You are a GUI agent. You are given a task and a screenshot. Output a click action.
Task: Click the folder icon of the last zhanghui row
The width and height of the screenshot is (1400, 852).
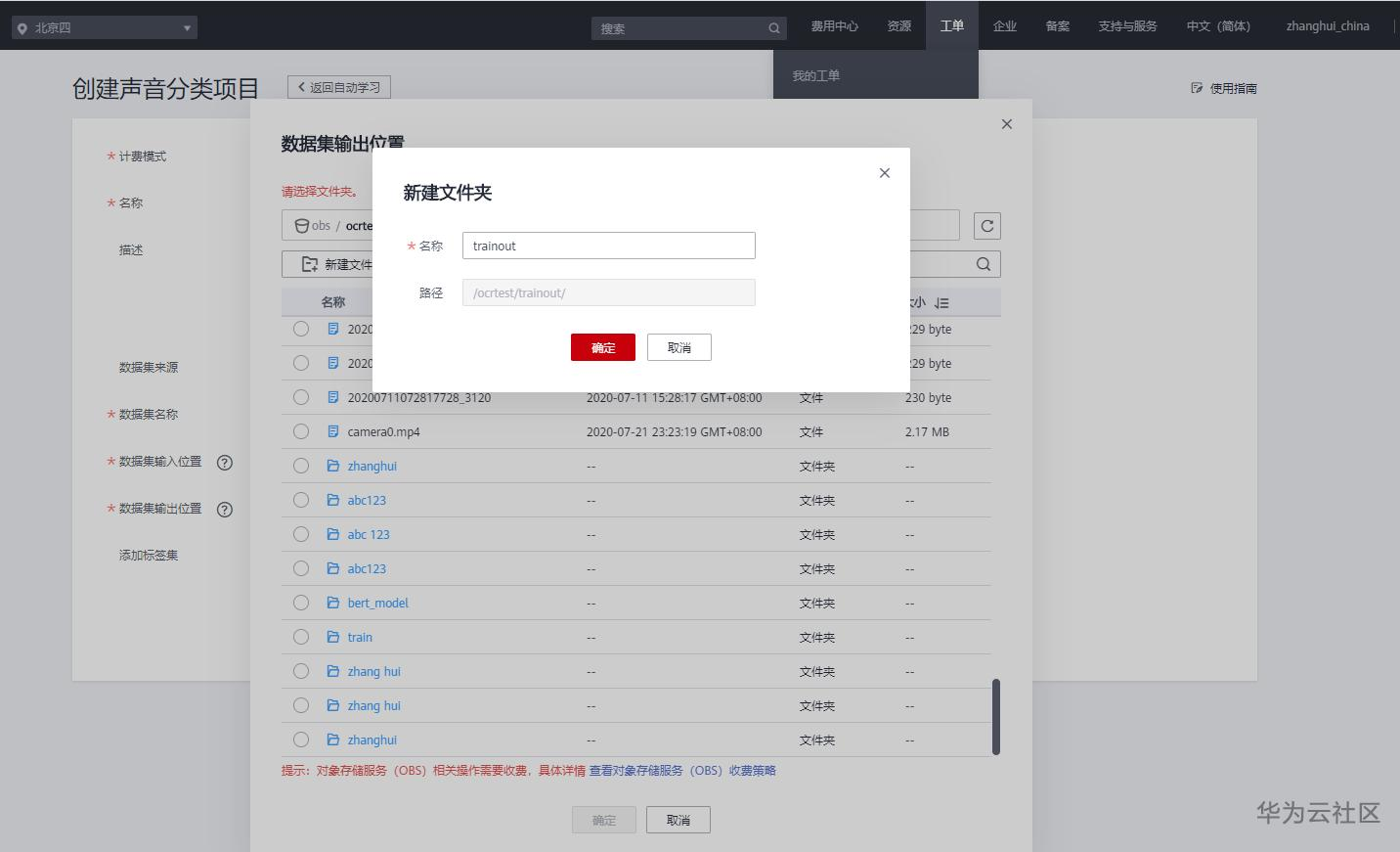click(333, 740)
